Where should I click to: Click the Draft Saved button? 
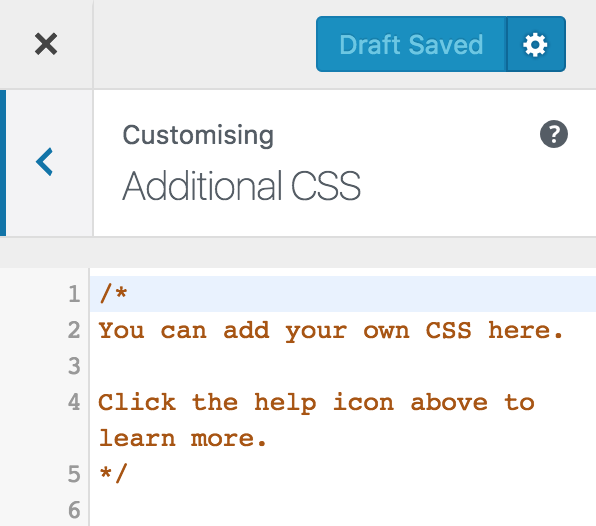point(411,44)
